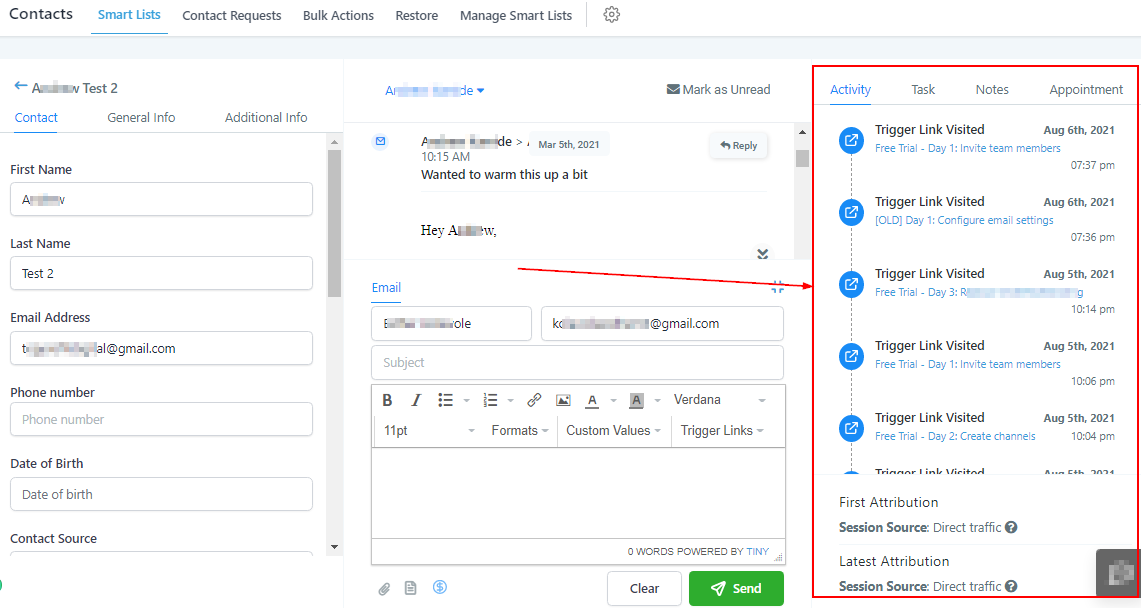Viewport: 1141px width, 608px height.
Task: Click icon for Free Trial Day 3 activity
Action: (851, 284)
